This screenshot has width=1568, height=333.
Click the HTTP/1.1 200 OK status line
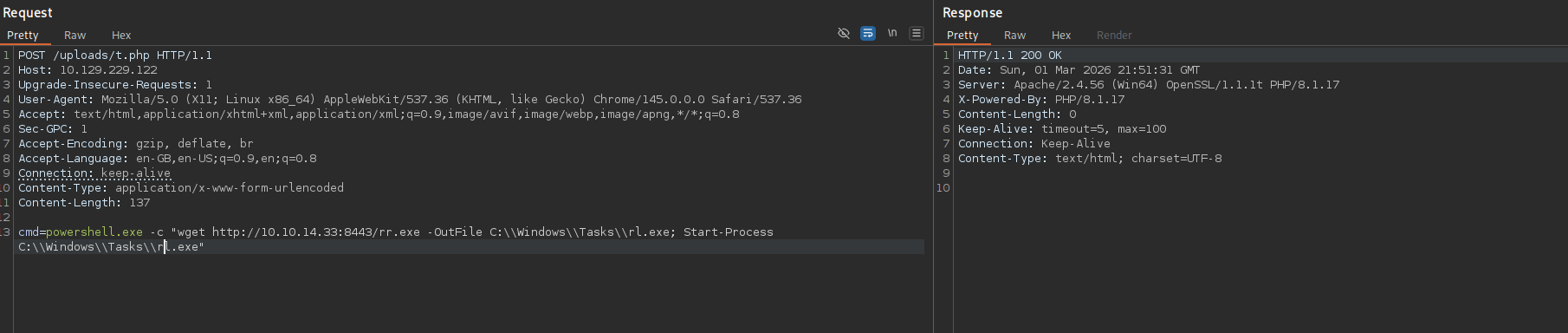1009,55
